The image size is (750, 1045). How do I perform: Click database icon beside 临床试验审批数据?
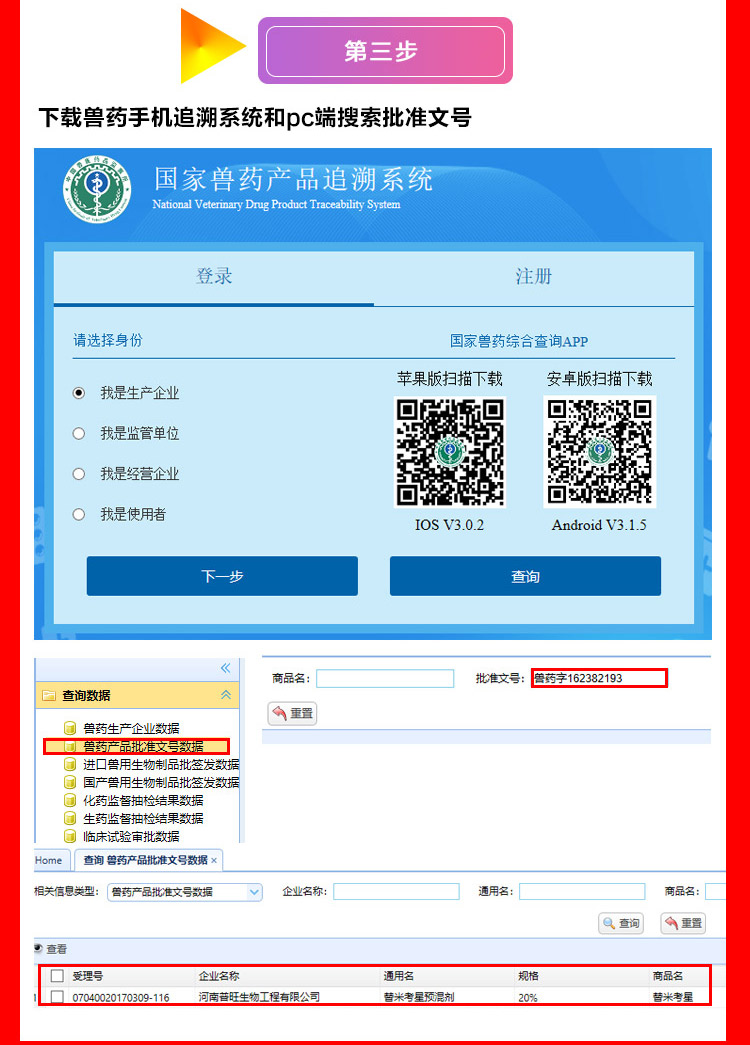[70, 836]
